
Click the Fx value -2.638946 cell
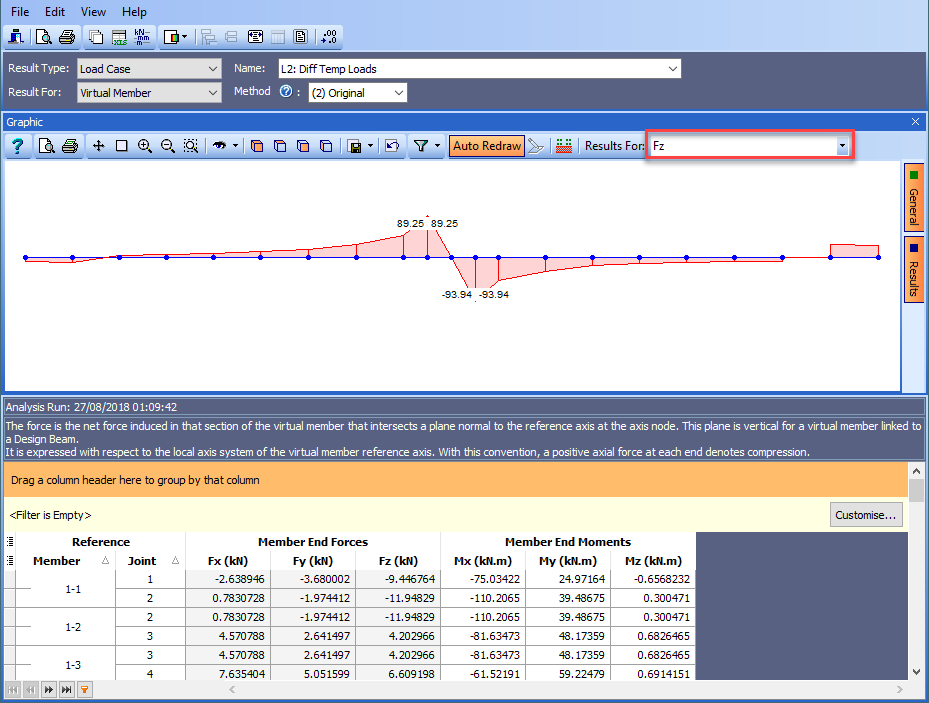228,579
